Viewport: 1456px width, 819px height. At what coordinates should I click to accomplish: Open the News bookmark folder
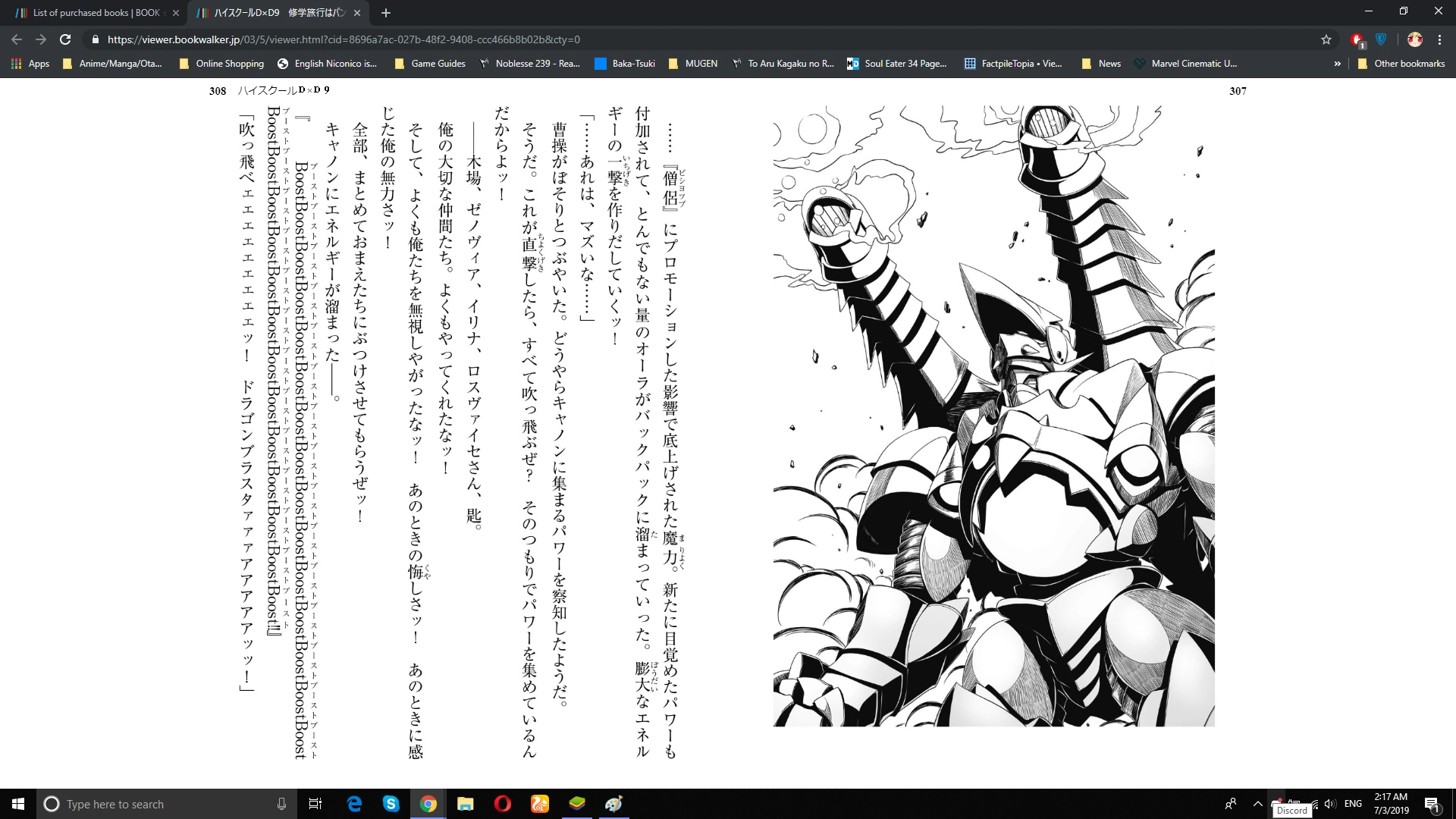coord(1101,64)
